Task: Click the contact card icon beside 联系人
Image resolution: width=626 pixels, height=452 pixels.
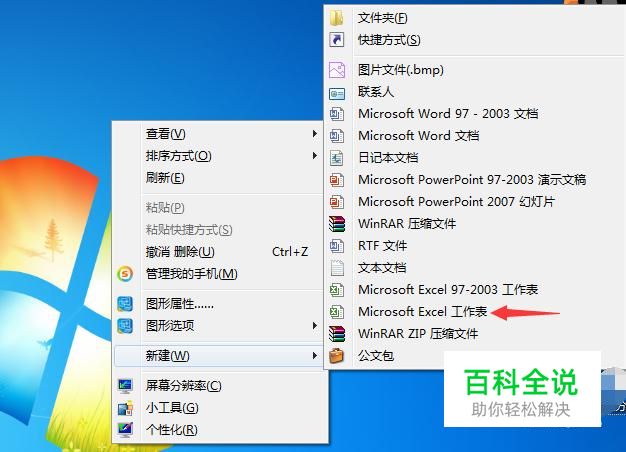Action: [x=337, y=94]
